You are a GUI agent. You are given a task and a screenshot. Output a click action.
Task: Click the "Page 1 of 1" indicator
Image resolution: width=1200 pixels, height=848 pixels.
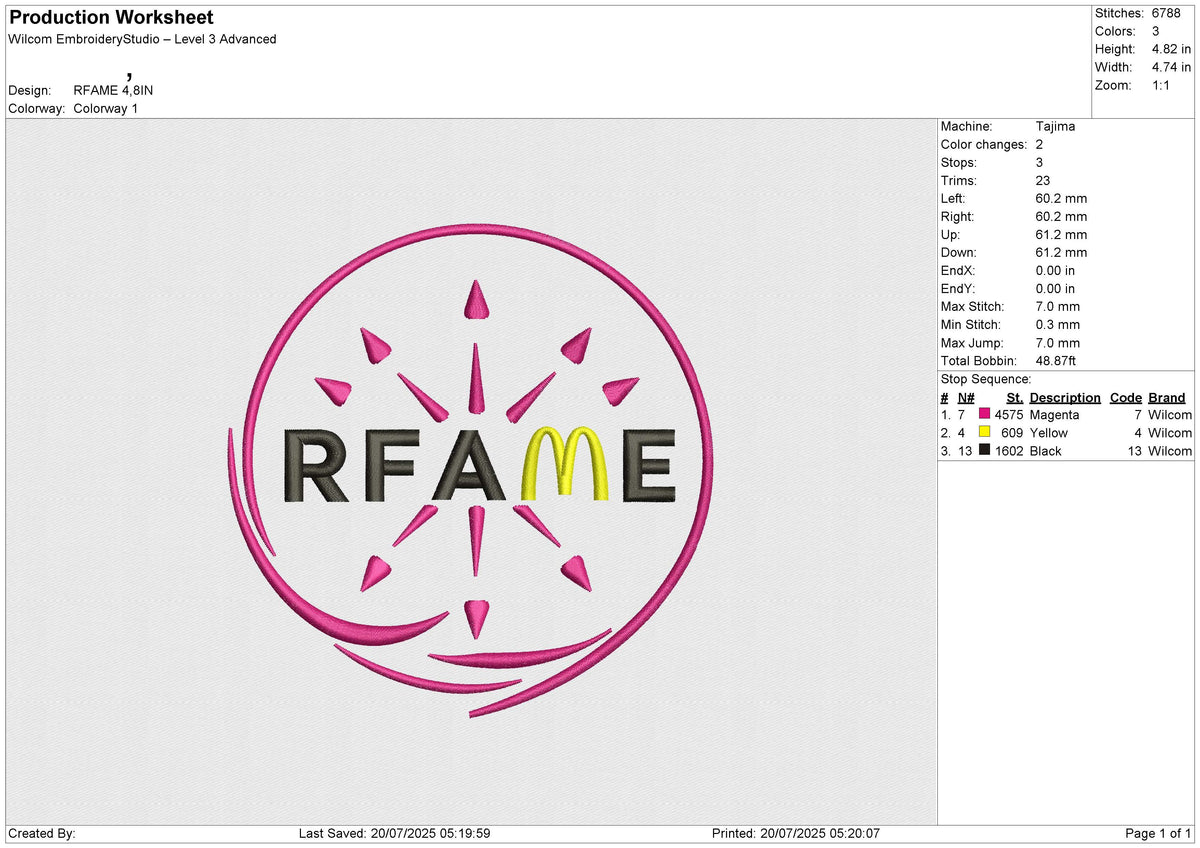point(1158,834)
